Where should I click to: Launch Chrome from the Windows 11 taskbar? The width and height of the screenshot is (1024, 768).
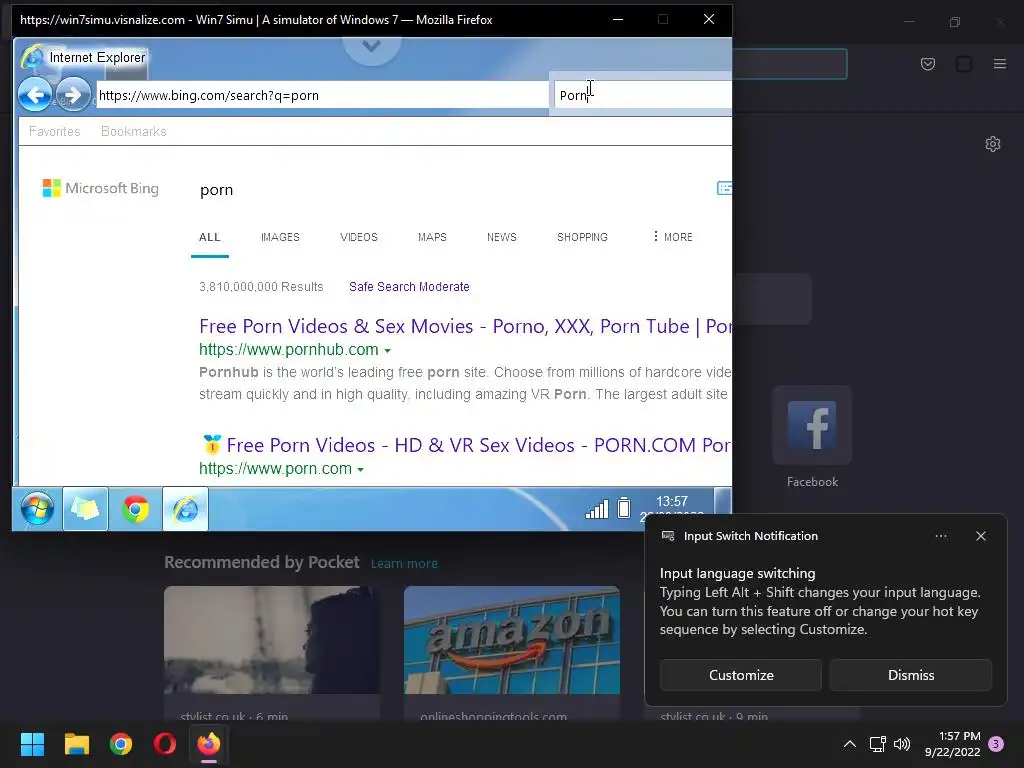click(121, 744)
